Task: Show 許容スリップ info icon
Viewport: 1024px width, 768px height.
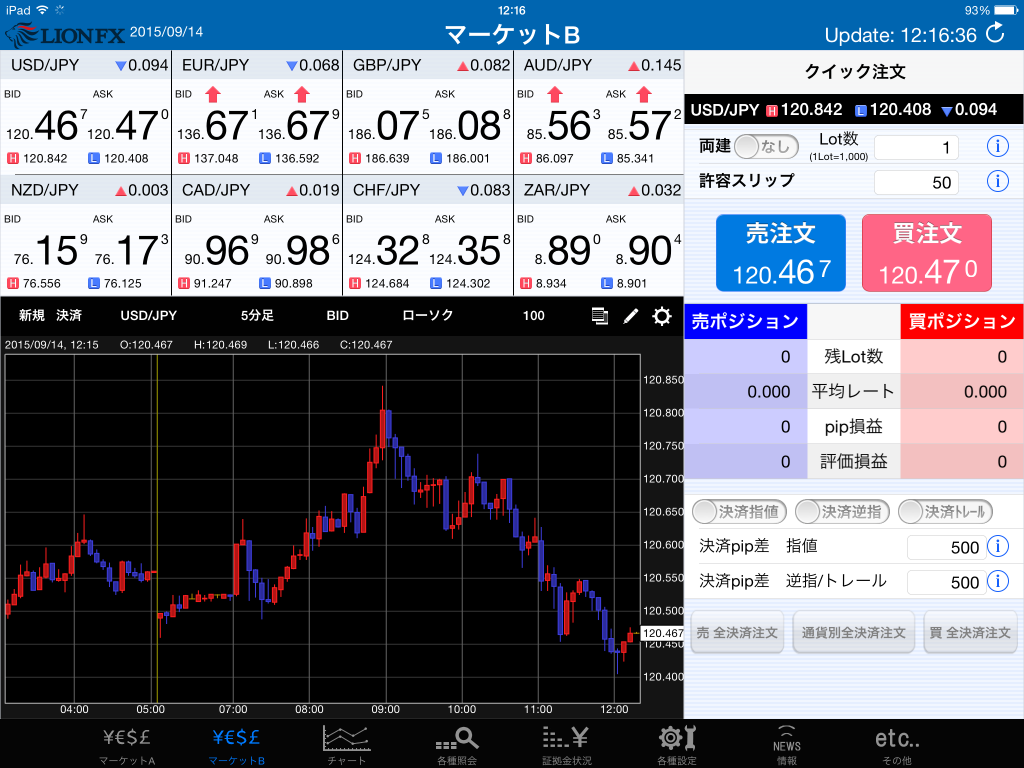Action: click(x=997, y=181)
